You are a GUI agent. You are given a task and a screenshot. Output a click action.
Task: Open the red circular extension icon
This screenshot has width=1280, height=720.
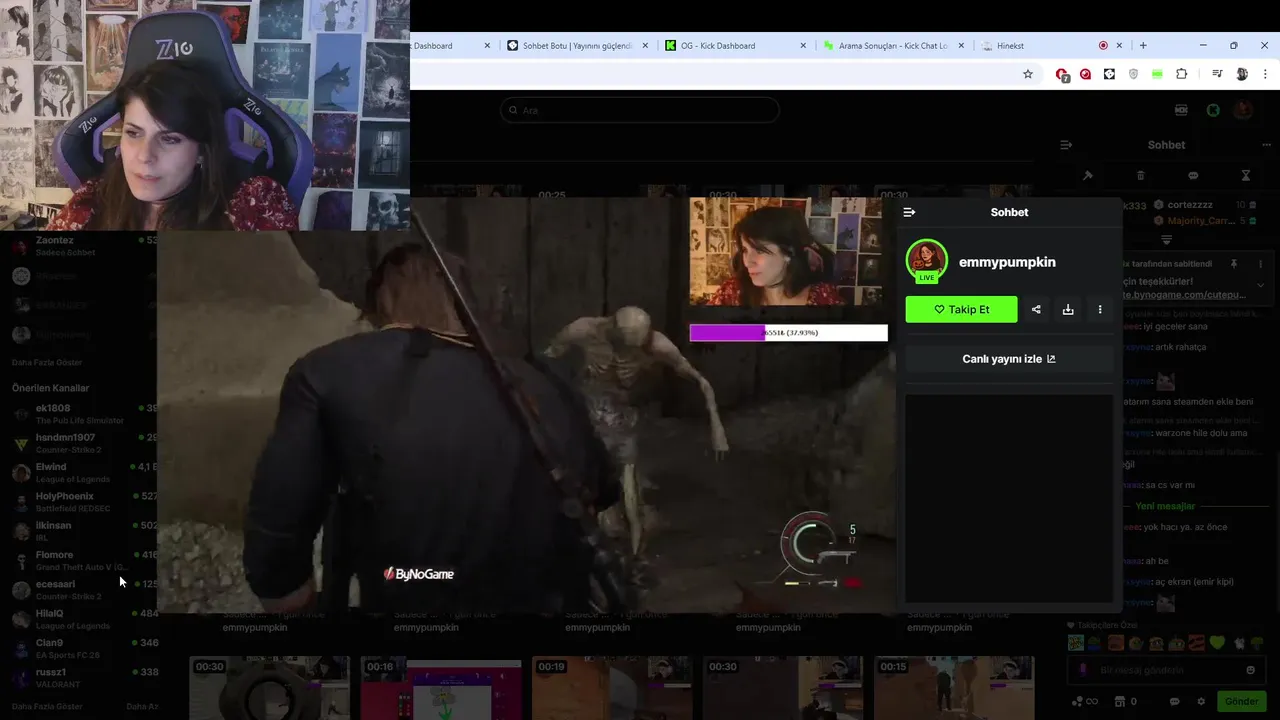click(x=1085, y=74)
